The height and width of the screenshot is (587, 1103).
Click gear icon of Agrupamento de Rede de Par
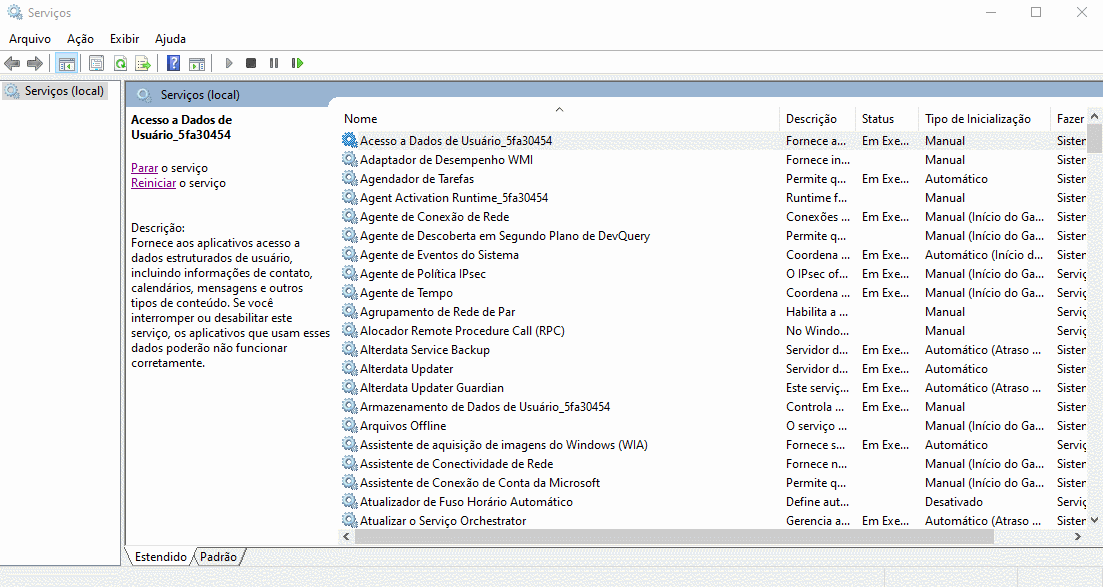(350, 311)
